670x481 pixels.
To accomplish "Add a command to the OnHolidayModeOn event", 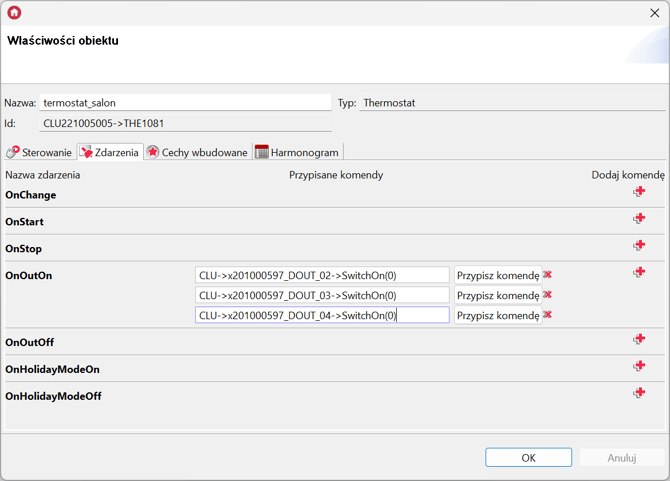I will click(x=639, y=366).
